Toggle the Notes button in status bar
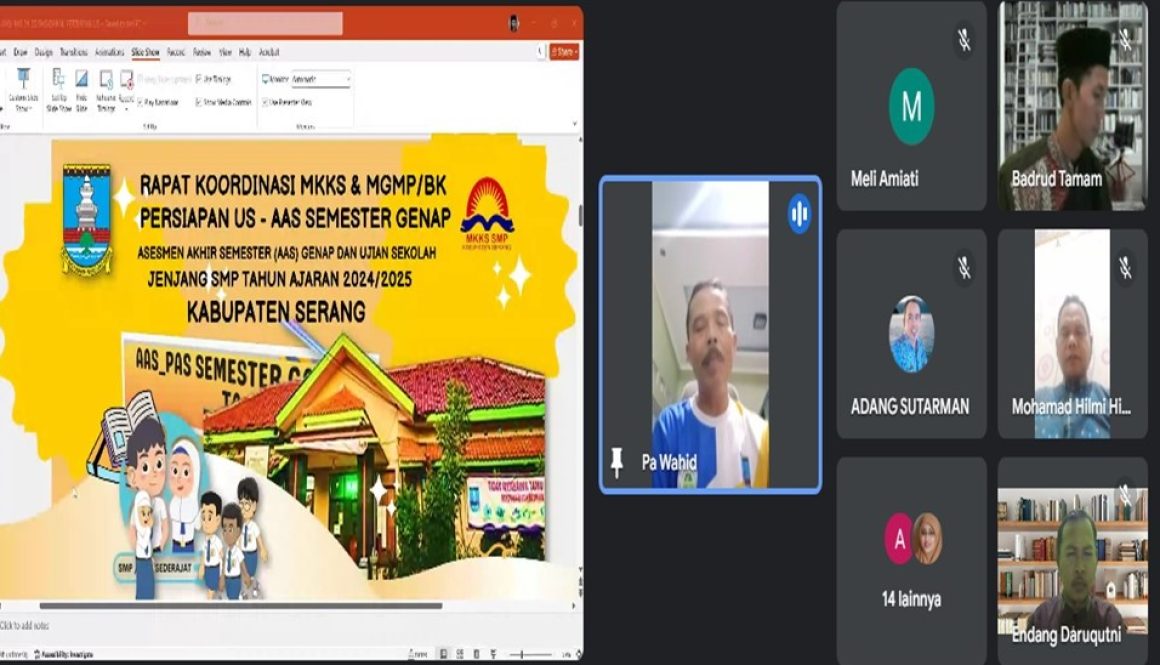1160x665 pixels. [419, 654]
